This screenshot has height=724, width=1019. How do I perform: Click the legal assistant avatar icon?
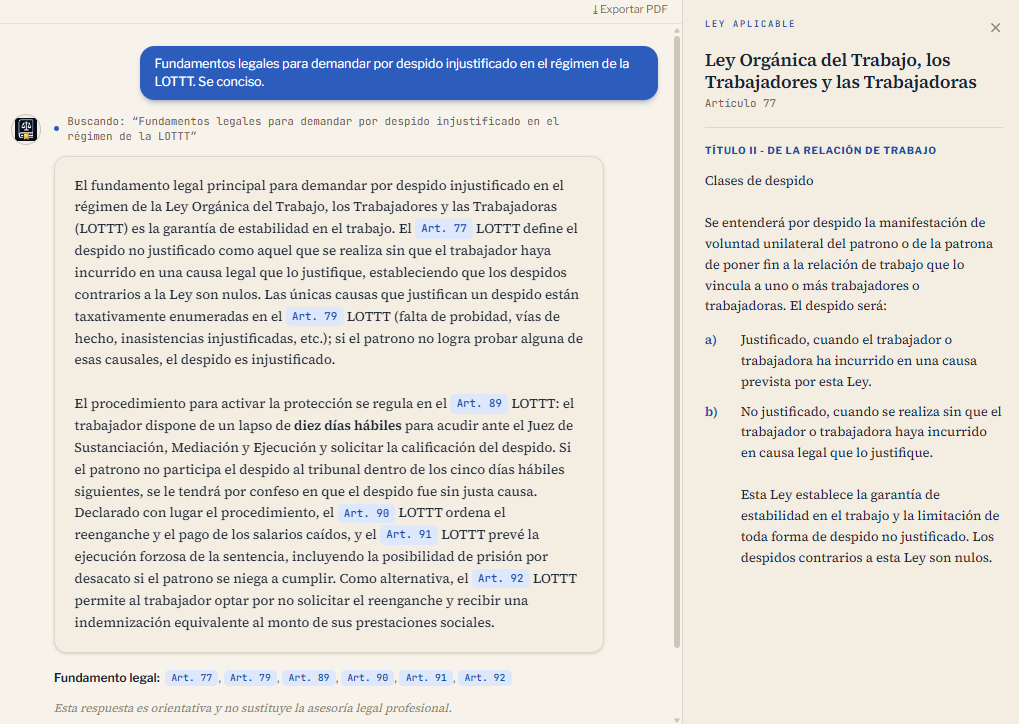pyautogui.click(x=26, y=129)
